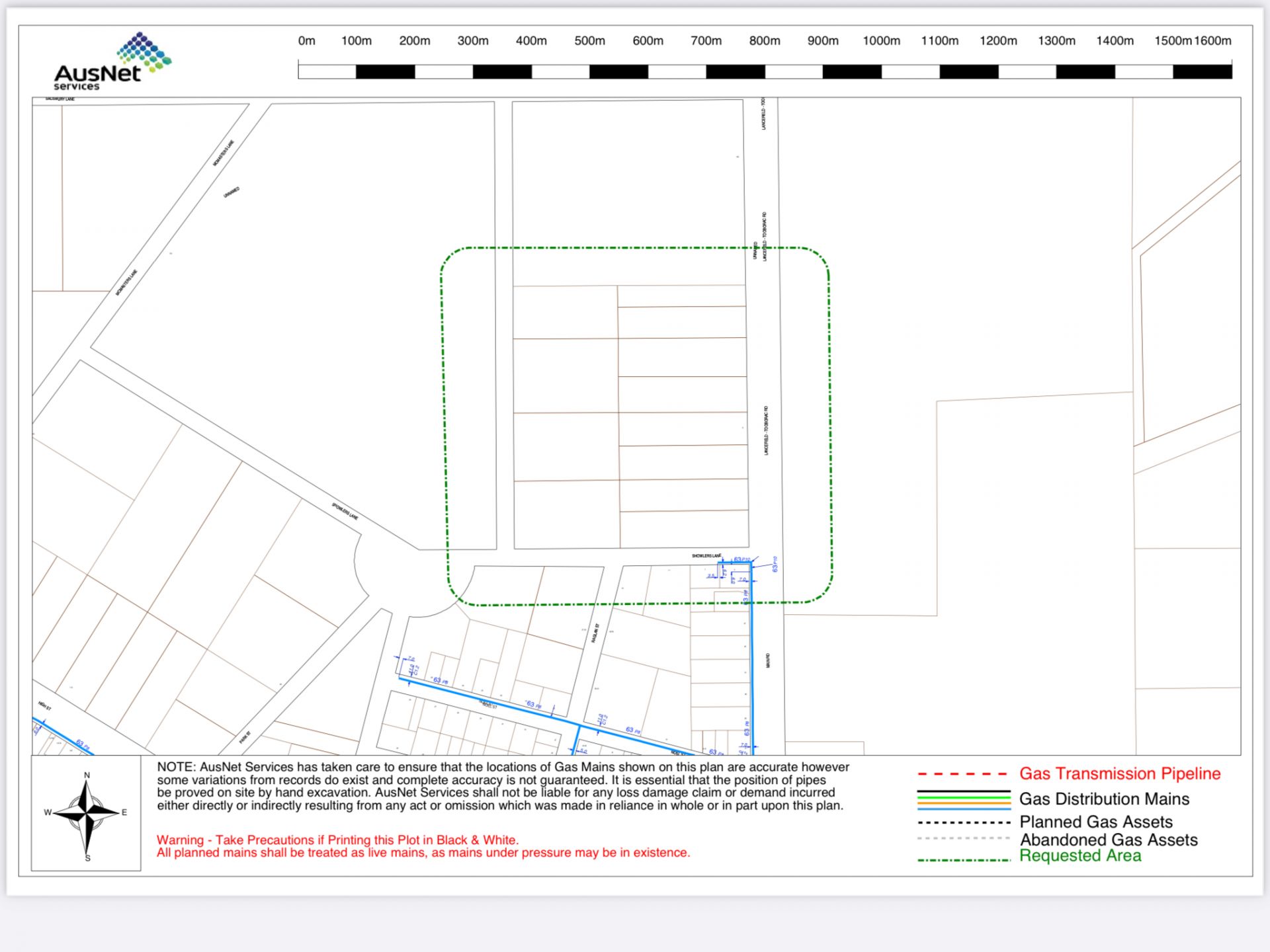This screenshot has height=952, width=1270.
Task: Click the green Requested Area line sample
Action: click(x=964, y=860)
